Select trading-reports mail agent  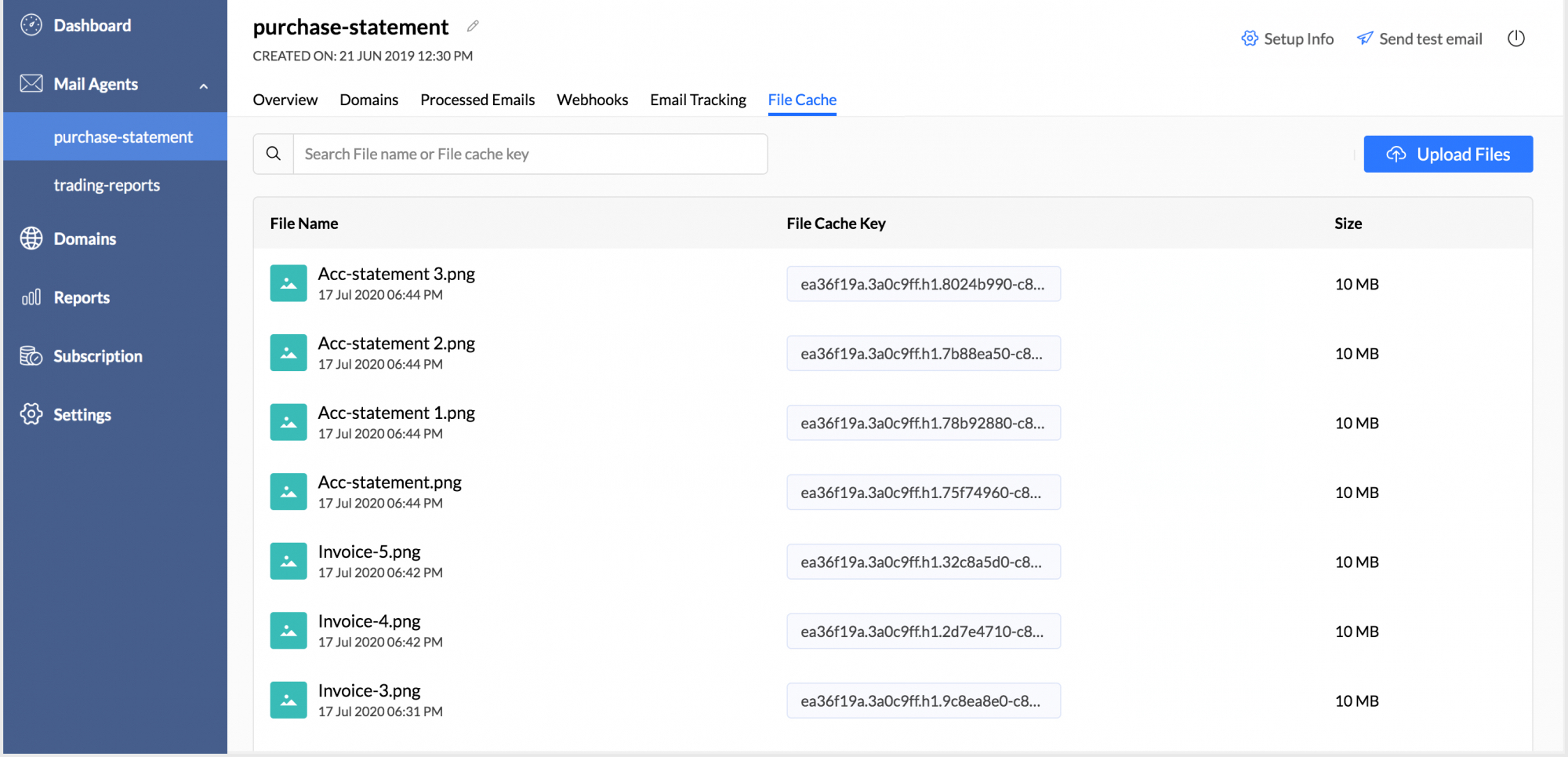pos(107,185)
